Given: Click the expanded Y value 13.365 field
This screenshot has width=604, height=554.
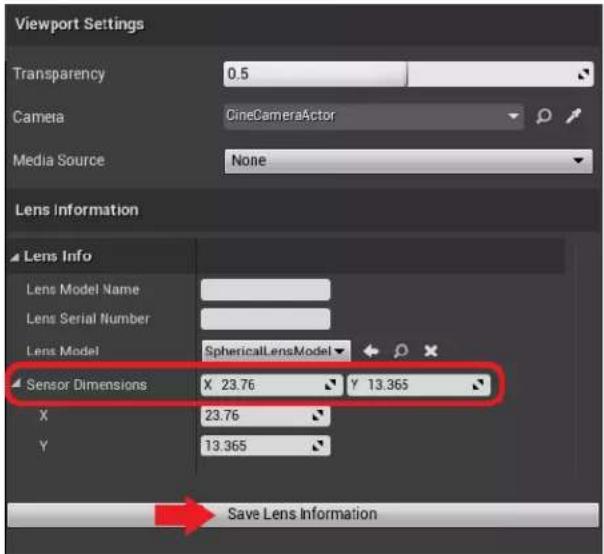Looking at the screenshot, I should point(265,446).
